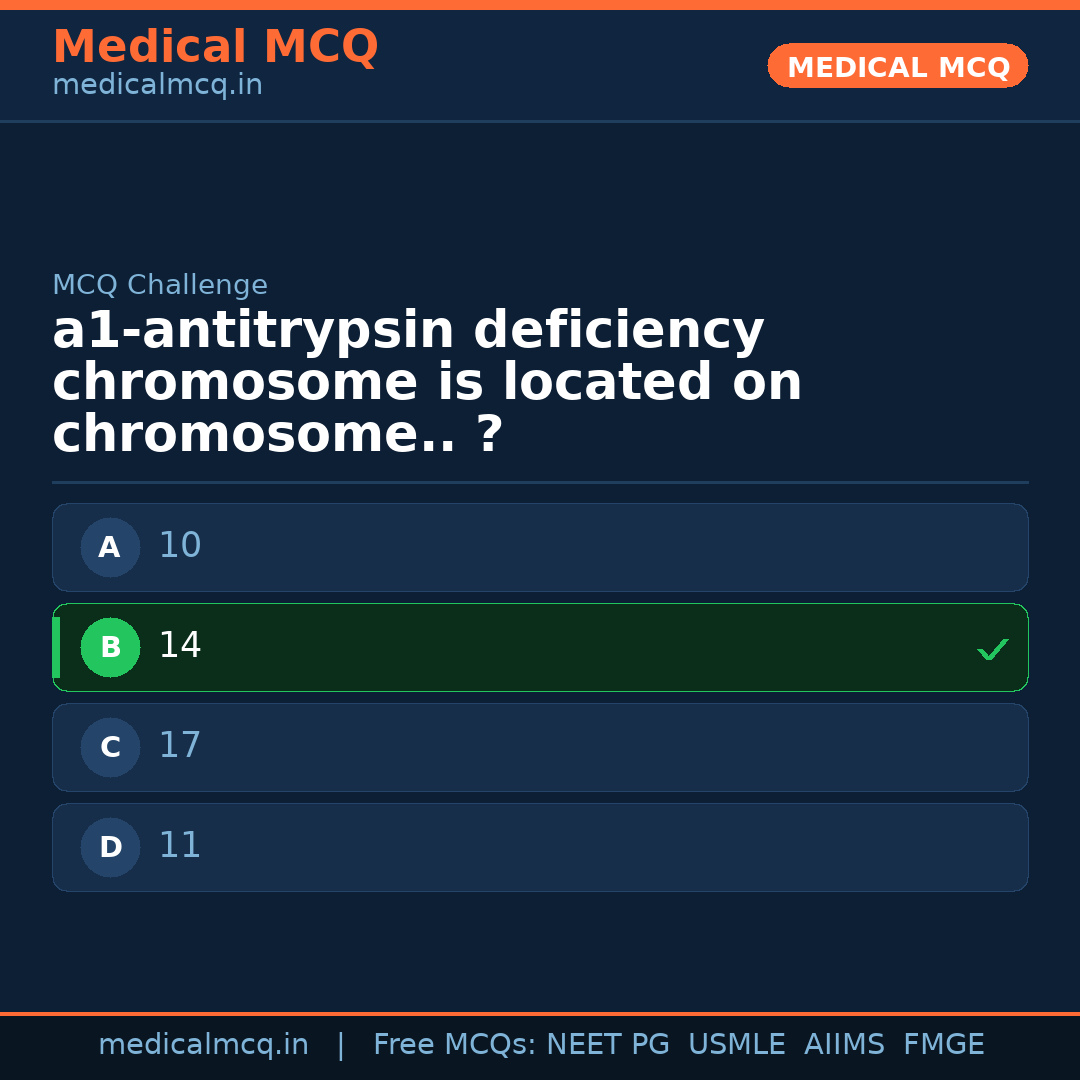
Task: Click the MCQ Challenge label
Action: 160,286
